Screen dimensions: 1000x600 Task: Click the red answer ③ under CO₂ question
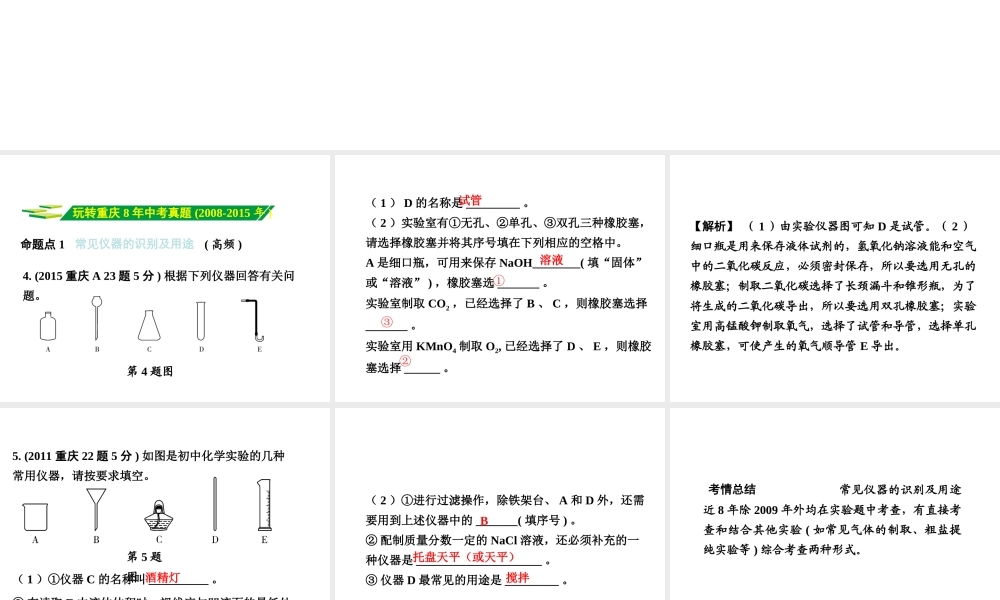tap(386, 322)
